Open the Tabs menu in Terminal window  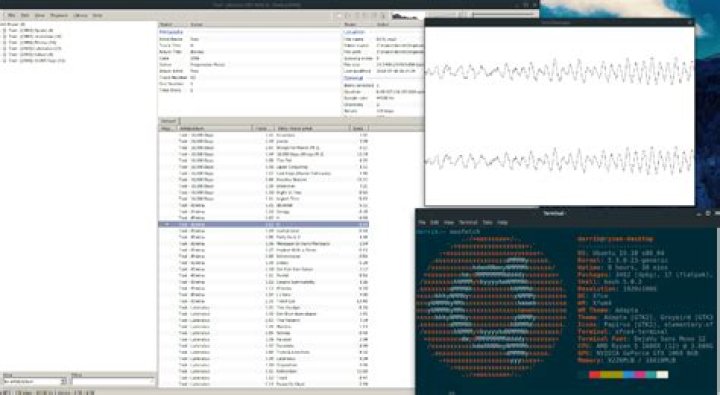coord(487,222)
